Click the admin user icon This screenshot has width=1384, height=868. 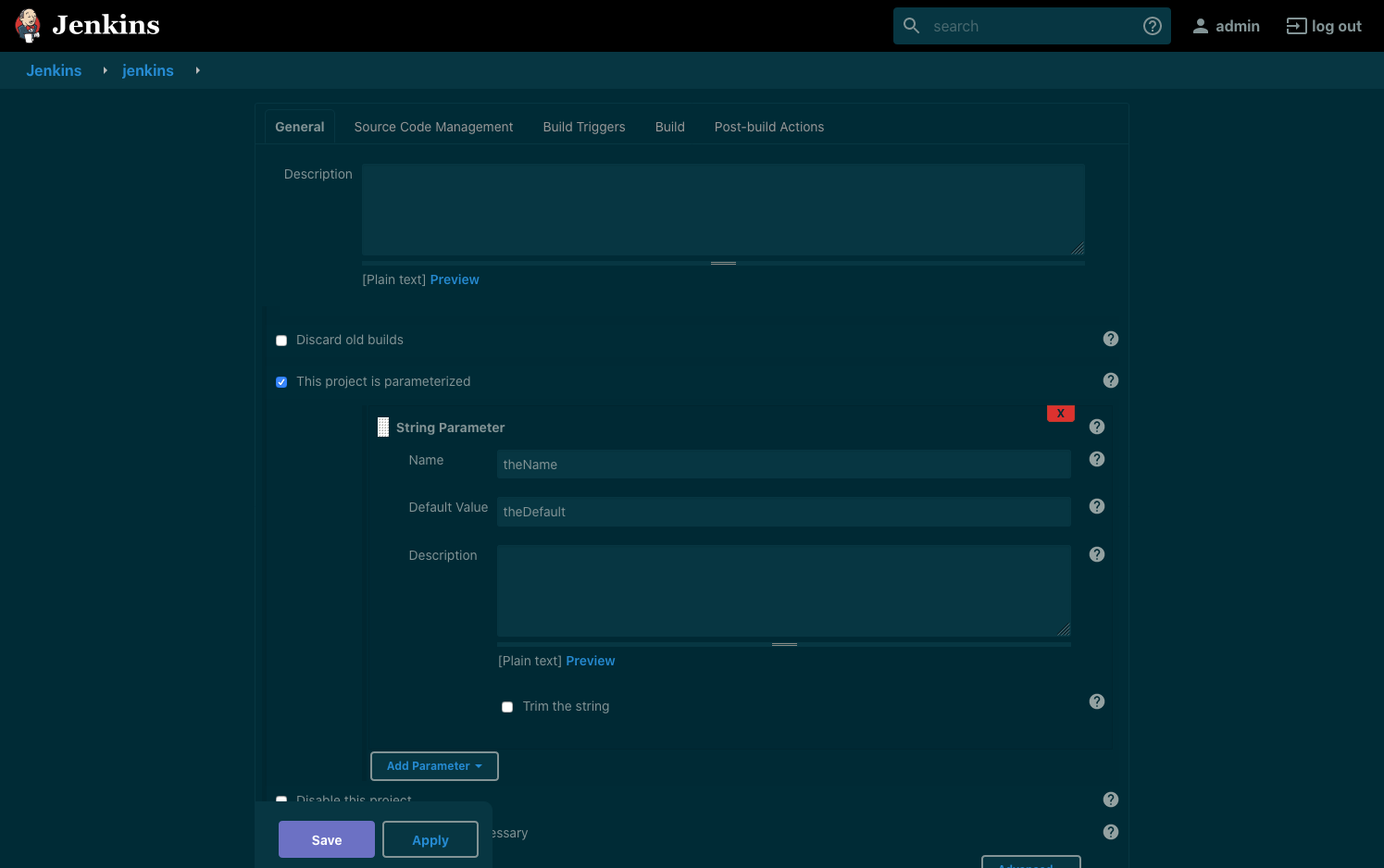tap(1201, 26)
